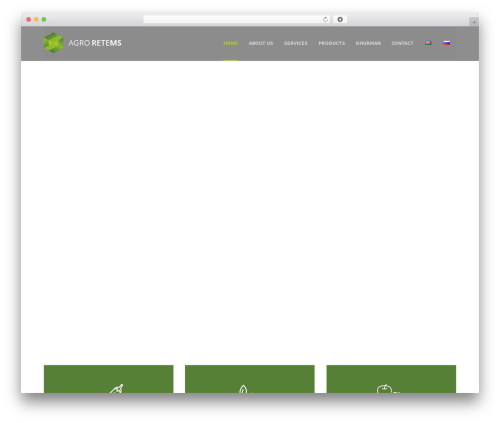Switch language using the Russian flag

(447, 43)
